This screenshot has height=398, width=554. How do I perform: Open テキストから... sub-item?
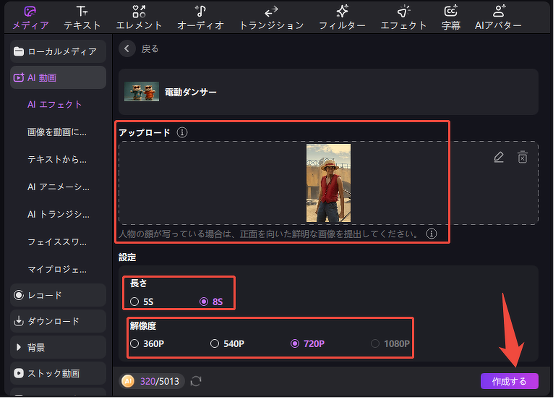[x=57, y=160]
